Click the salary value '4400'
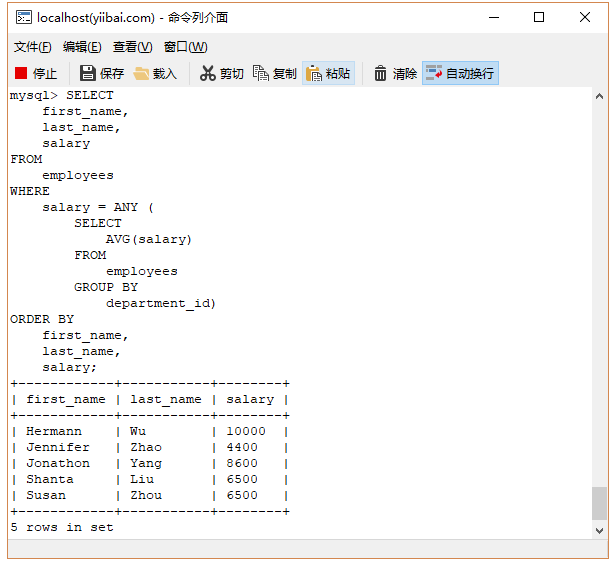This screenshot has width=616, height=564. (242, 447)
